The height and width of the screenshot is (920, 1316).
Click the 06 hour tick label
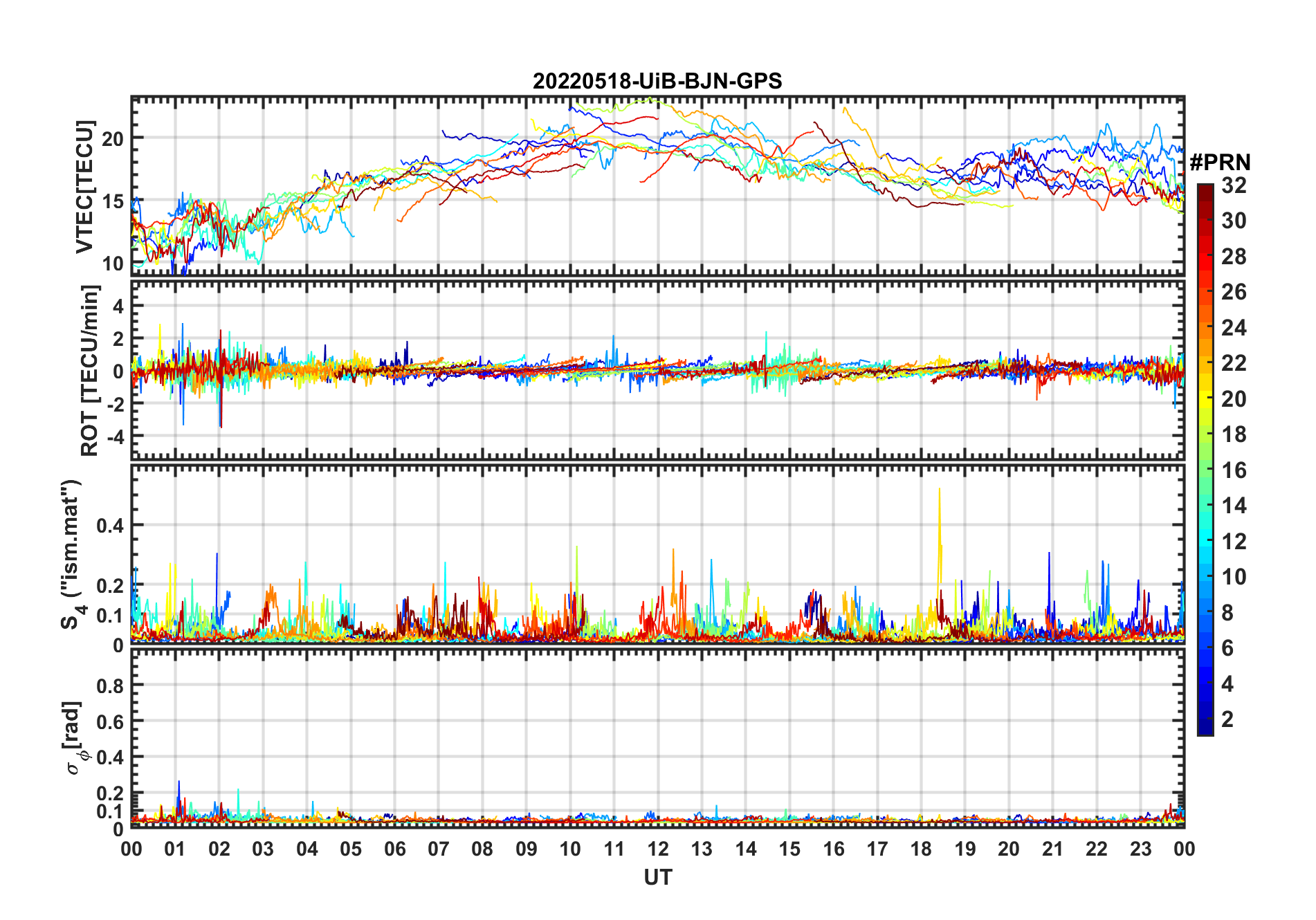pos(394,849)
